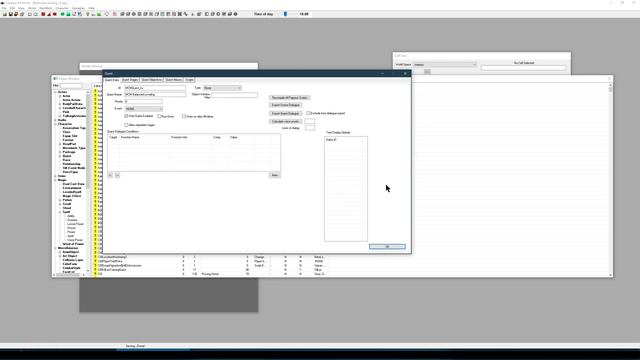Open the Help menu
The image size is (640, 360).
coord(91,8)
